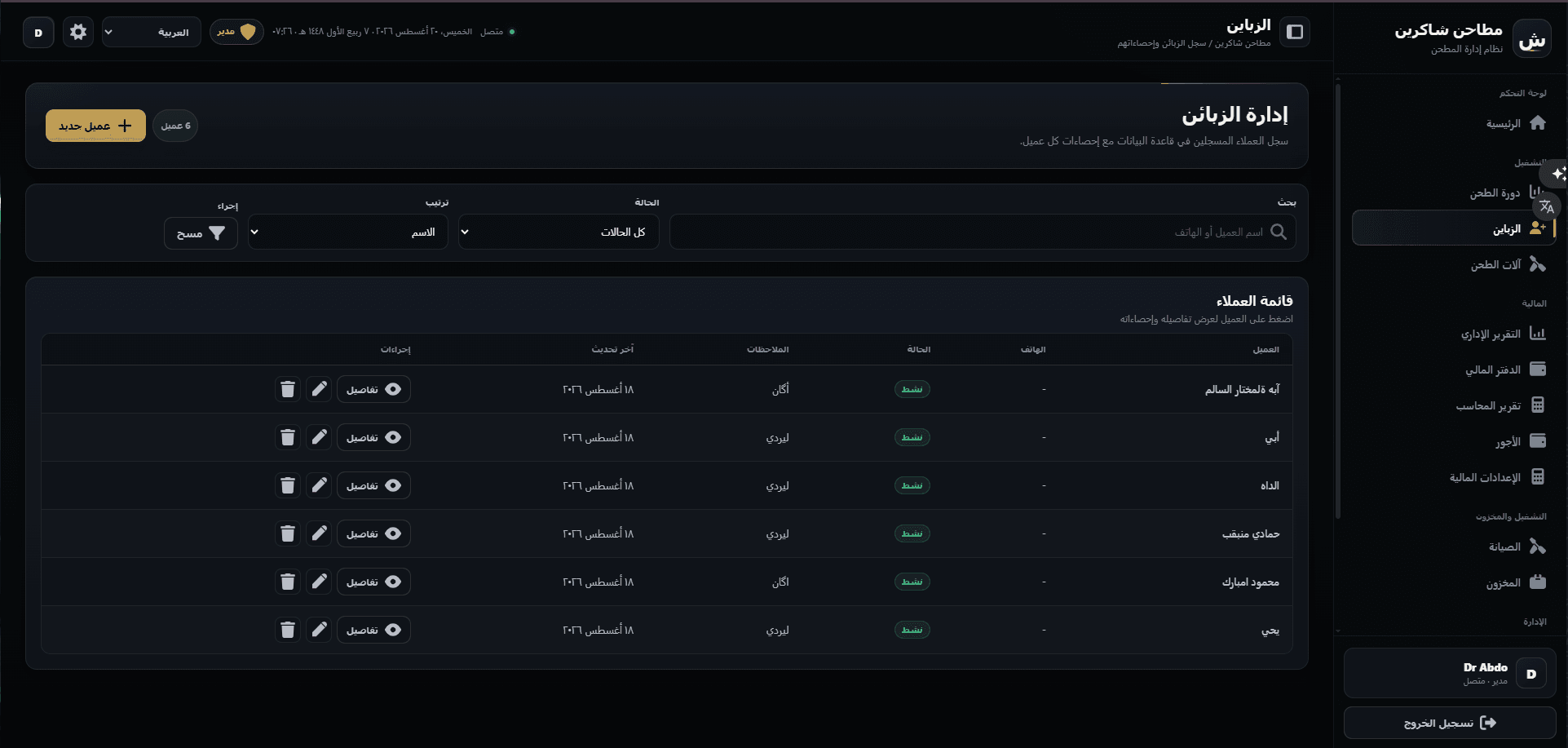1568x748 pixels.
Task: Click the sidebar vertical scrollbar
Action: click(x=1338, y=300)
